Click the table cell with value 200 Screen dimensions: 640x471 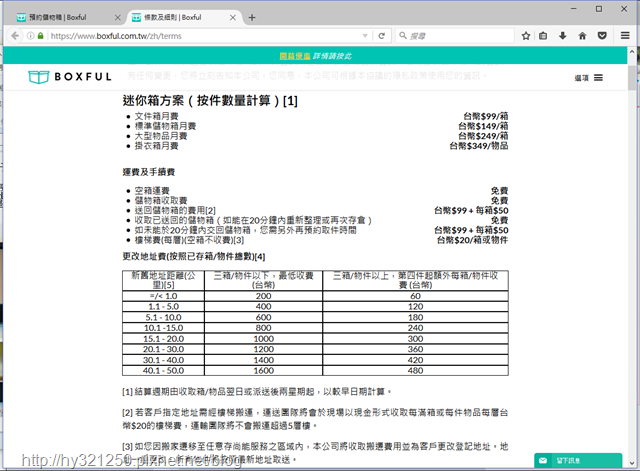[263, 296]
